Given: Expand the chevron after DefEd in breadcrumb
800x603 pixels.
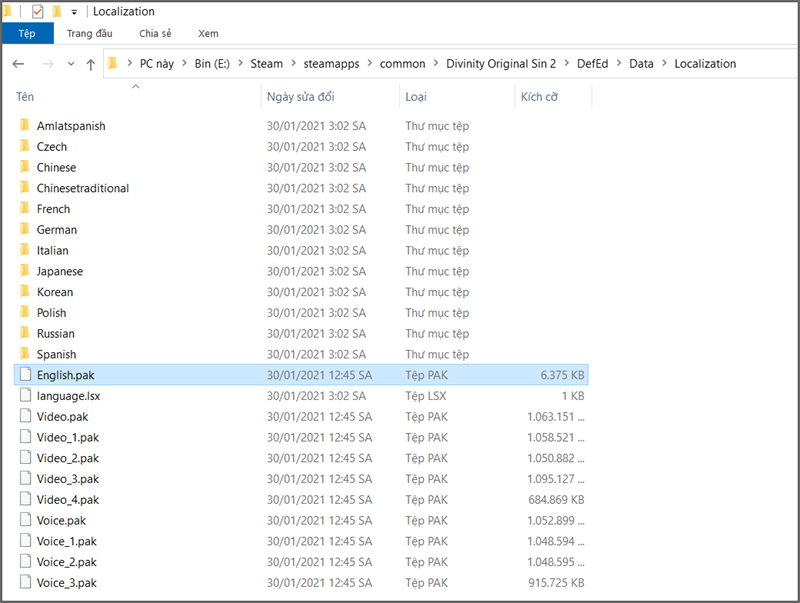Looking at the screenshot, I should click(618, 63).
